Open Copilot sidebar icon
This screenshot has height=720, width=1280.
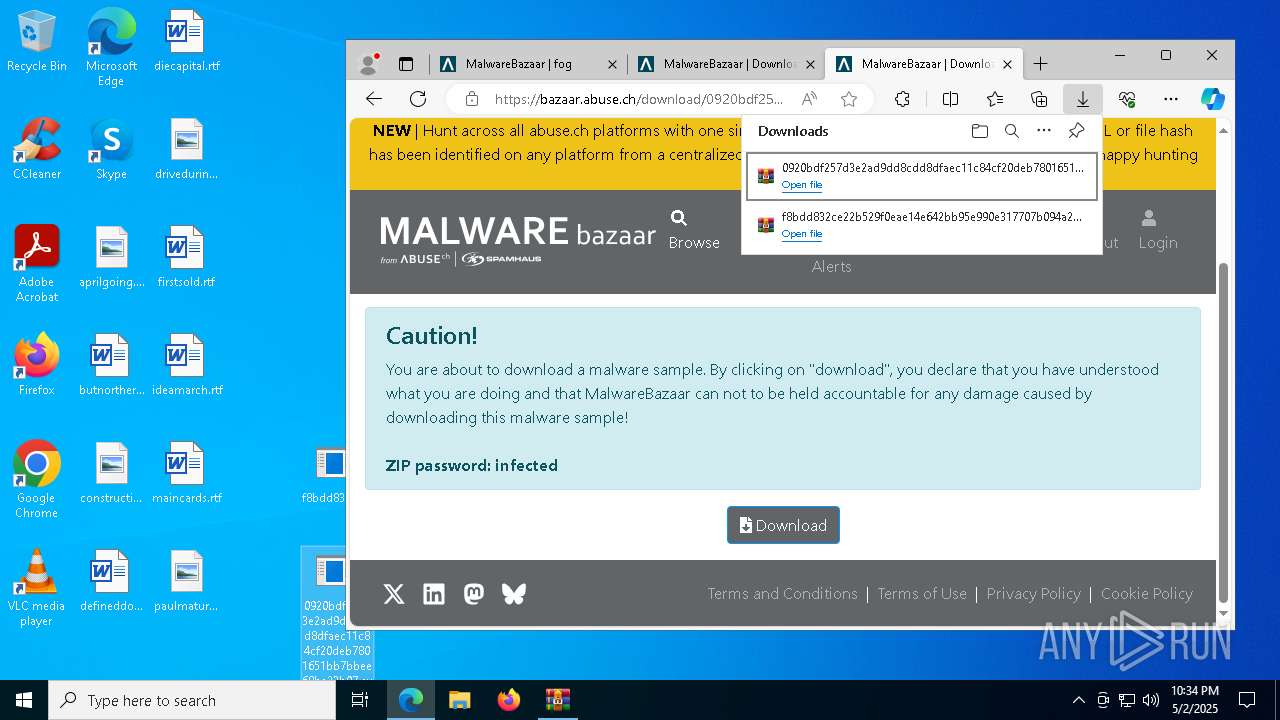pyautogui.click(x=1213, y=99)
